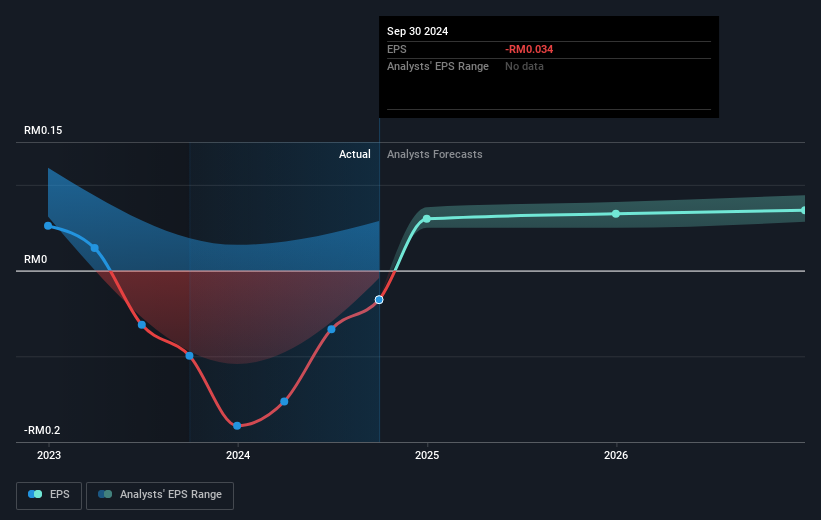The height and width of the screenshot is (520, 821).
Task: Click the 'Analysts Forecasts' section label
Action: pos(435,154)
